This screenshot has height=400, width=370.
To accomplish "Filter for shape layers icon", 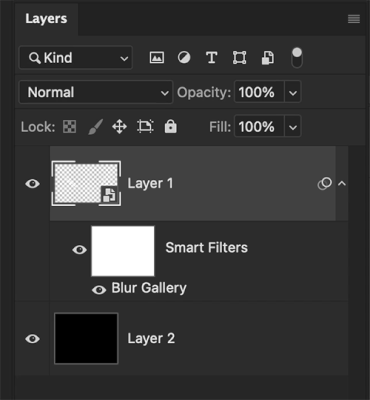I will [239, 58].
